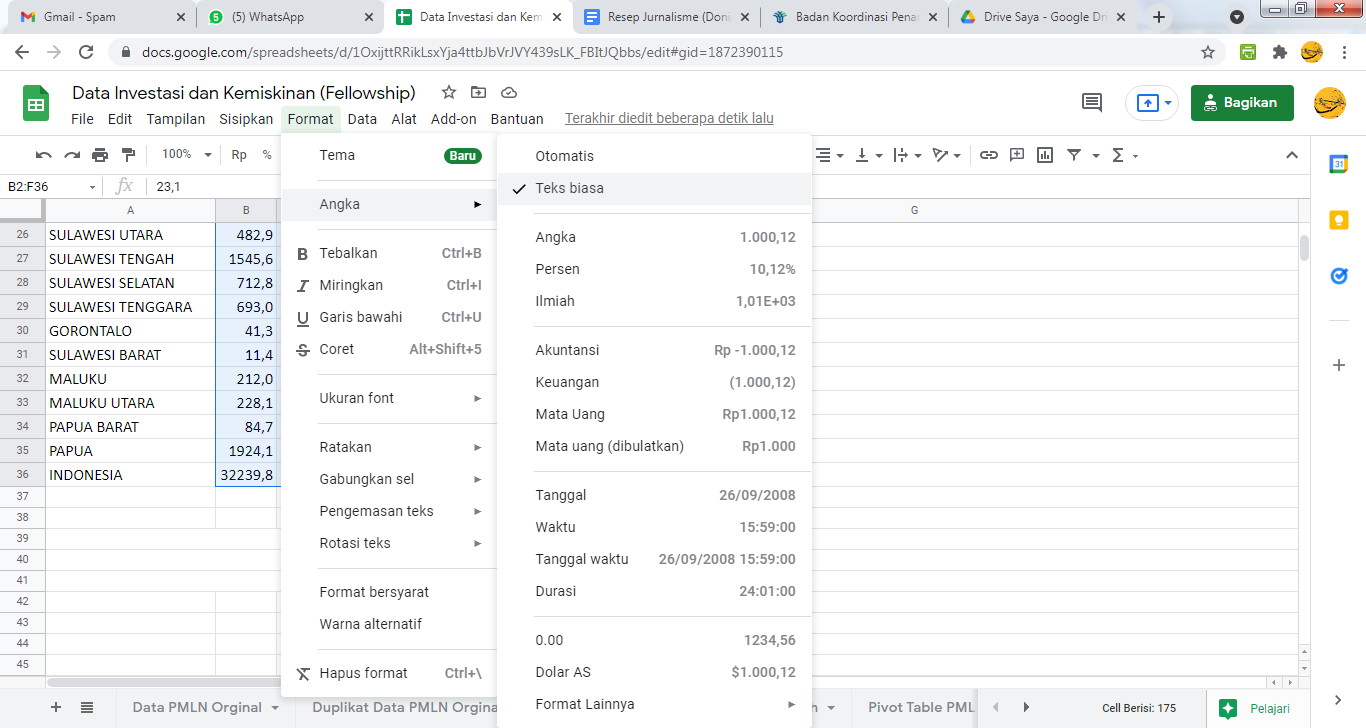Click the print icon in toolbar

pos(100,155)
